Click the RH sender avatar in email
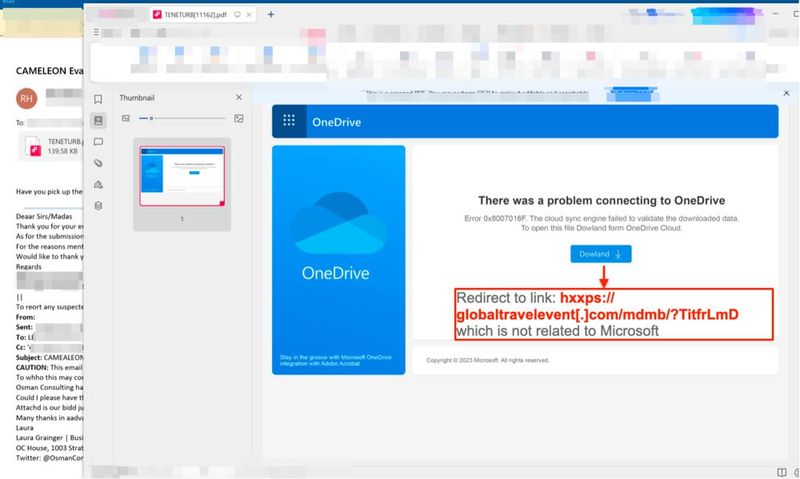This screenshot has height=479, width=800. (27, 98)
